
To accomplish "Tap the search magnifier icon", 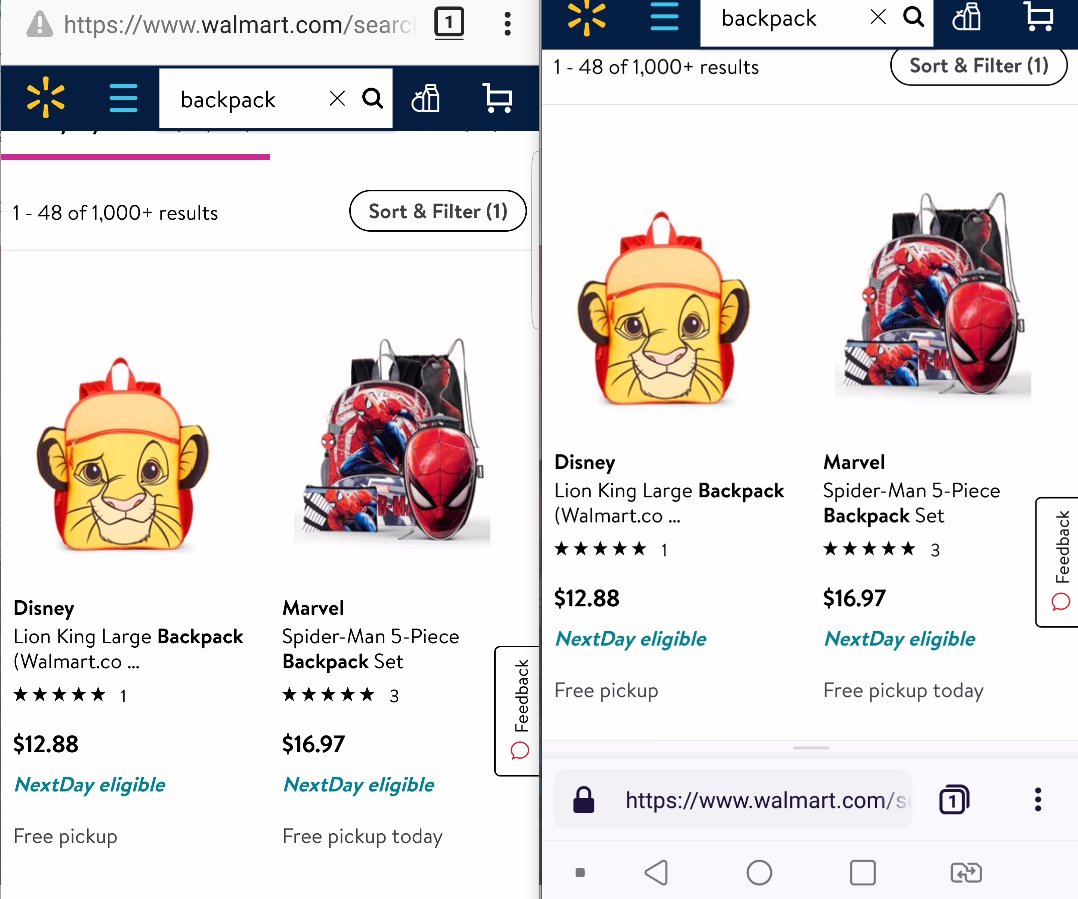I will [912, 17].
